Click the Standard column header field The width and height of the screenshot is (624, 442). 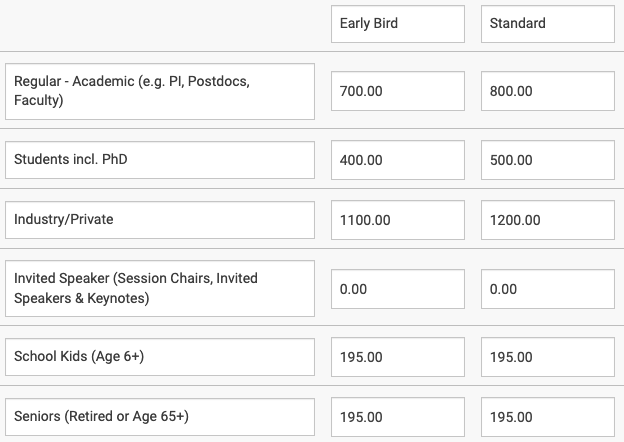[548, 24]
